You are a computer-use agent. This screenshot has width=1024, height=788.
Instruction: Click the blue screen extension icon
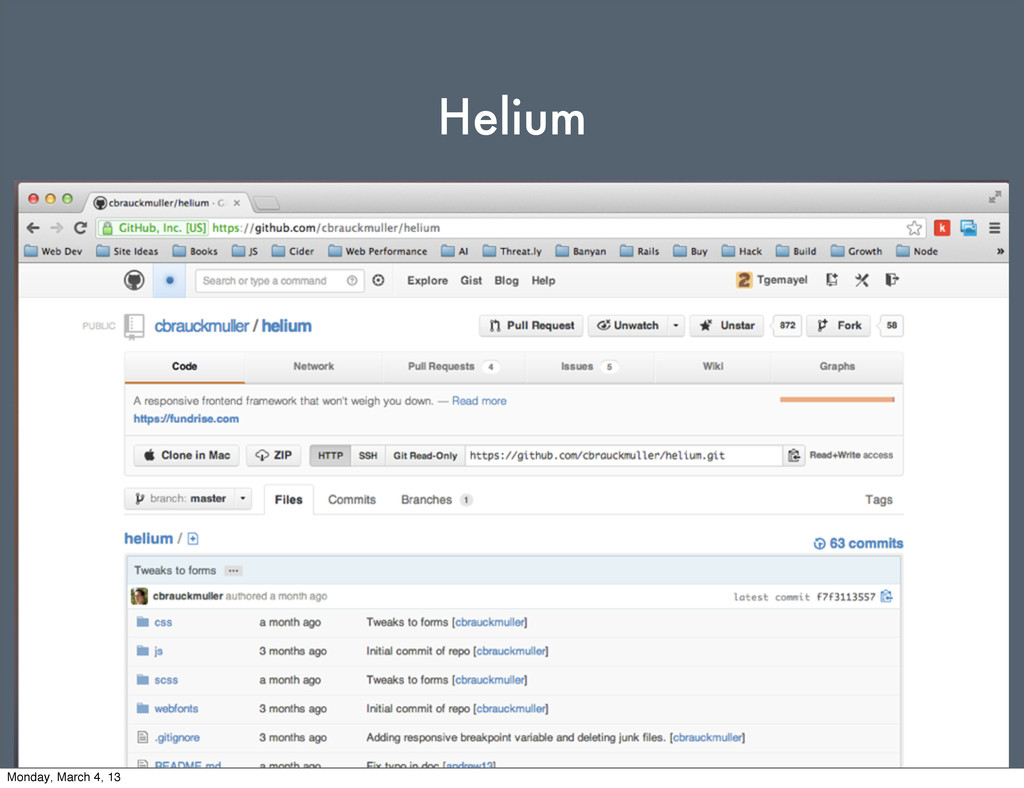(x=968, y=228)
